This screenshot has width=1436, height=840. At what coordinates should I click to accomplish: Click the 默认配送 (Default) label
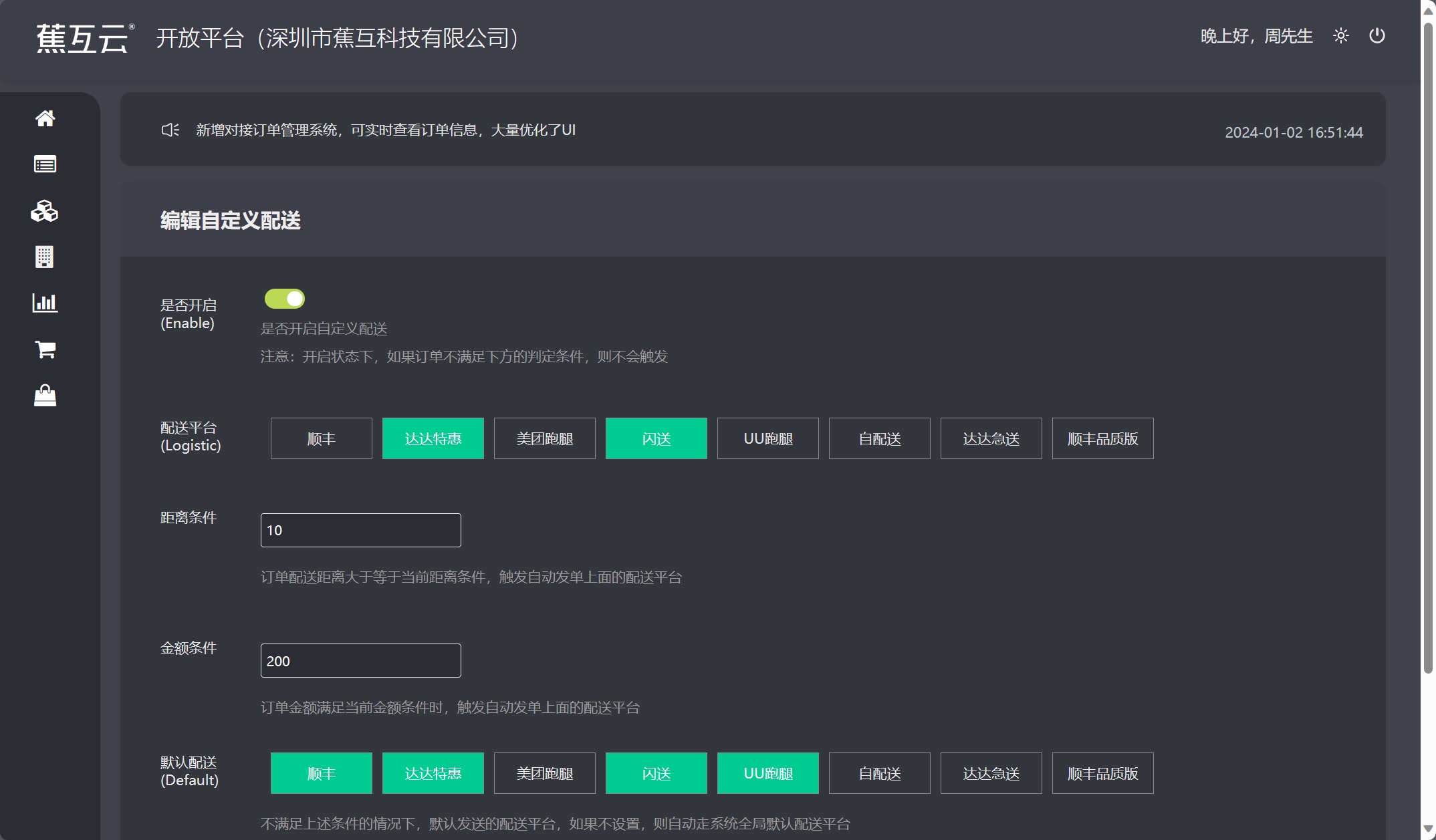189,771
